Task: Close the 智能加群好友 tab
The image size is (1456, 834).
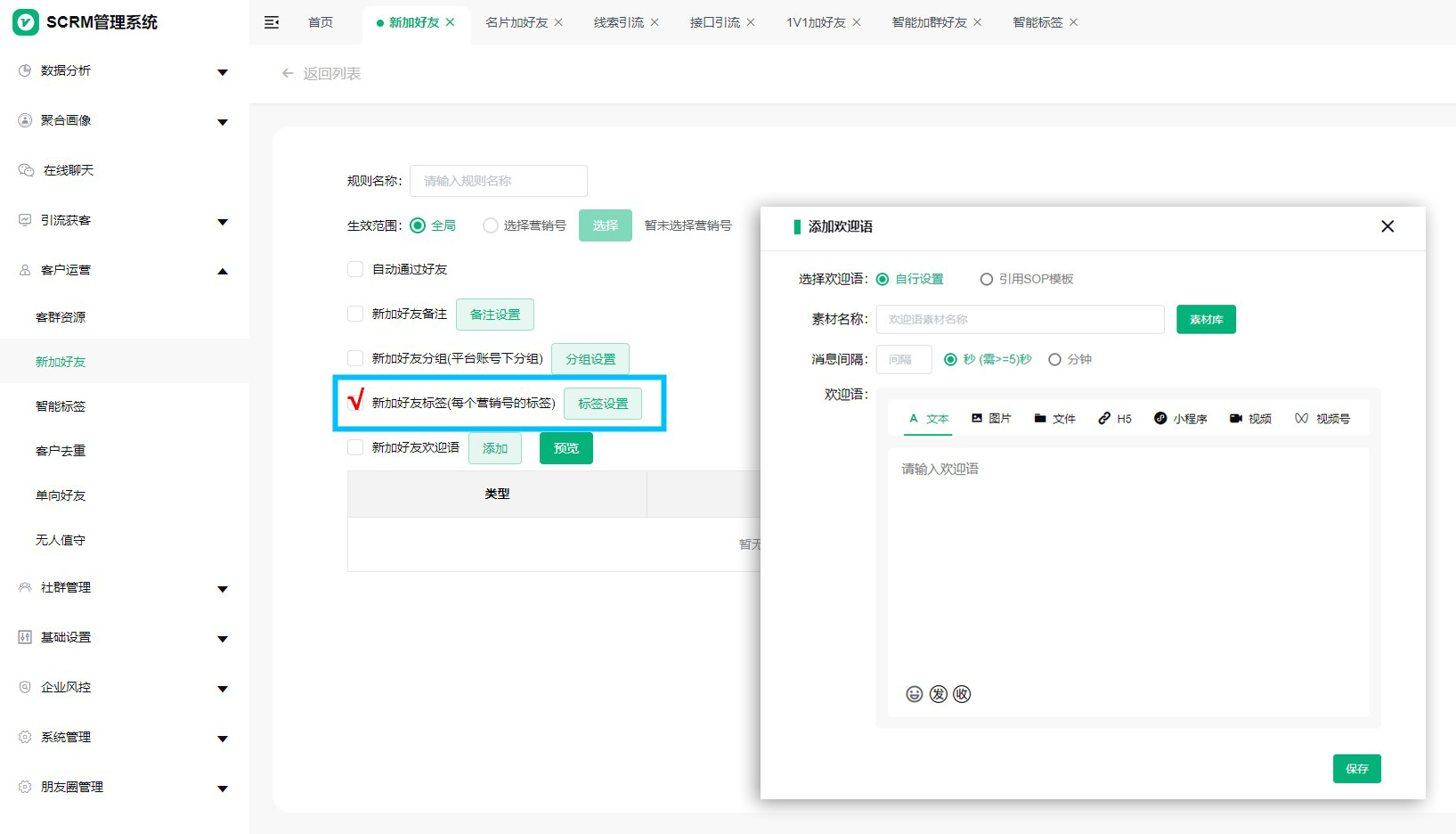Action: [978, 22]
